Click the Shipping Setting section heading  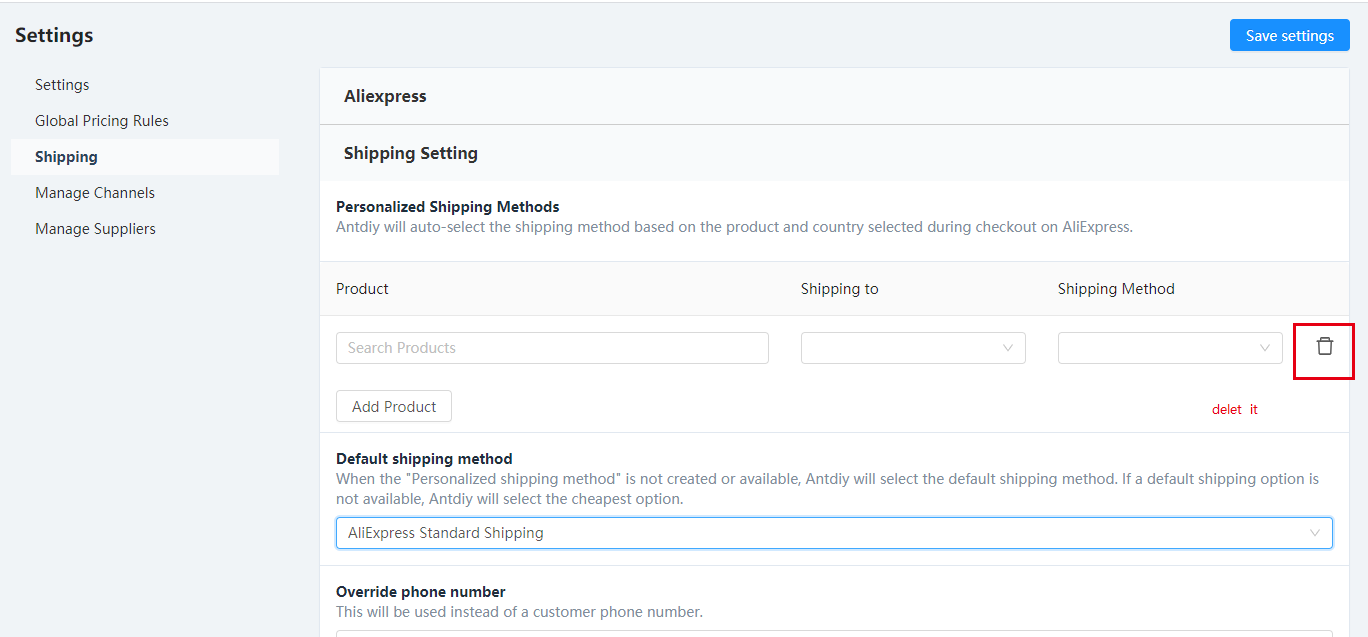click(411, 153)
